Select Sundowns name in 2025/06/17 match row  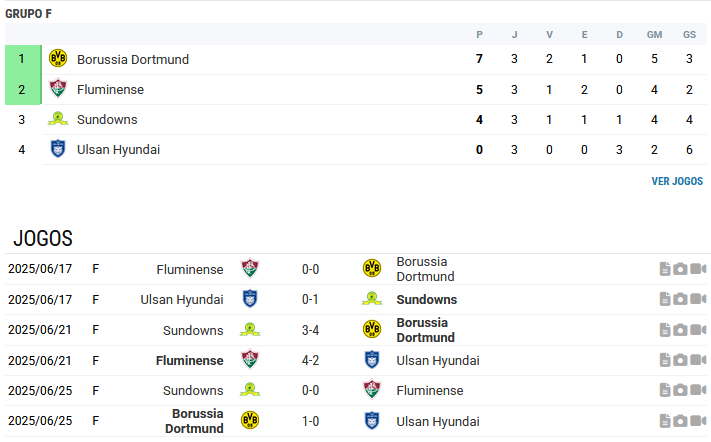[x=427, y=300]
